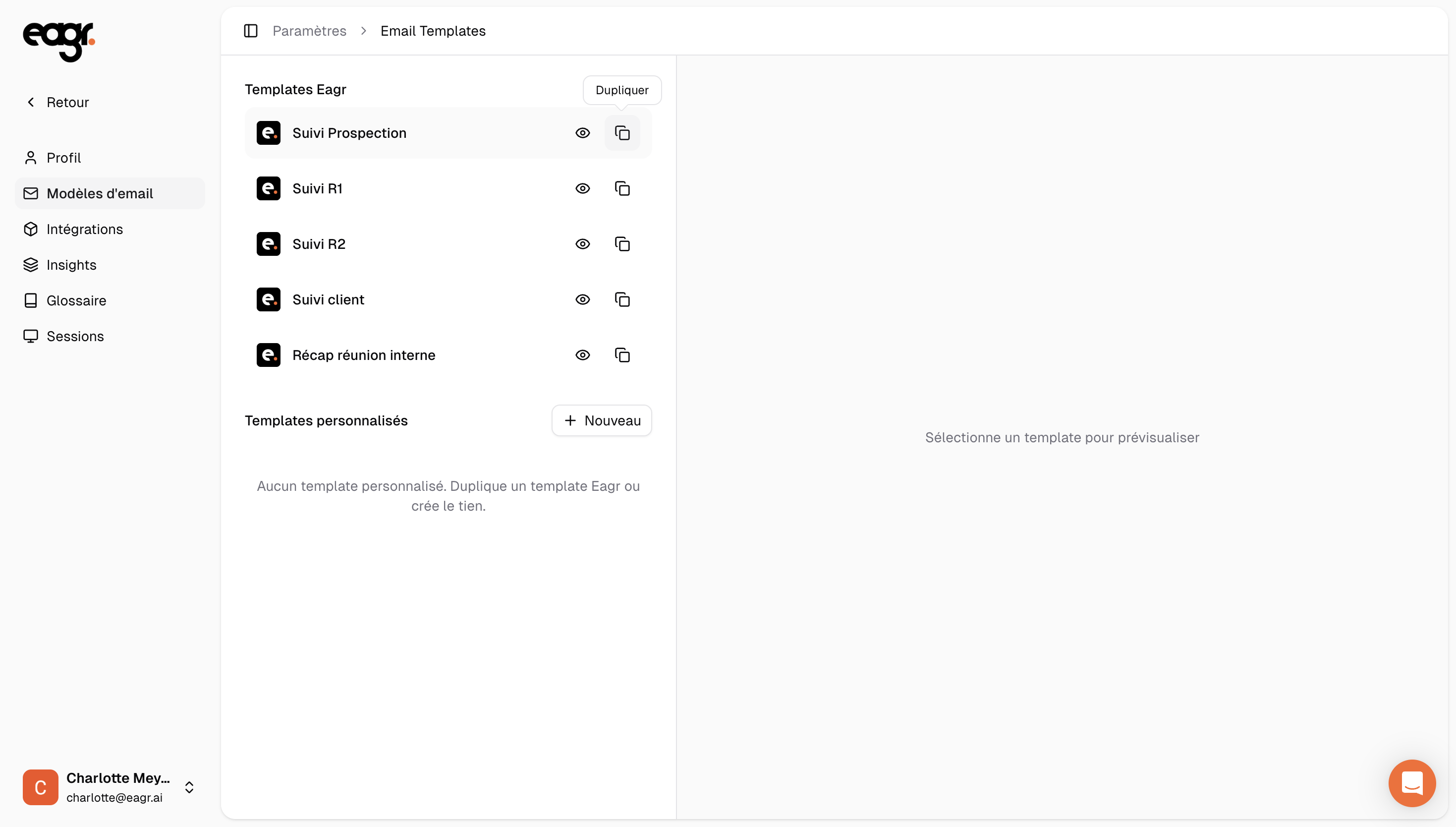Duplicate the Suivi Prospection template
Viewport: 1456px width, 827px height.
point(622,133)
